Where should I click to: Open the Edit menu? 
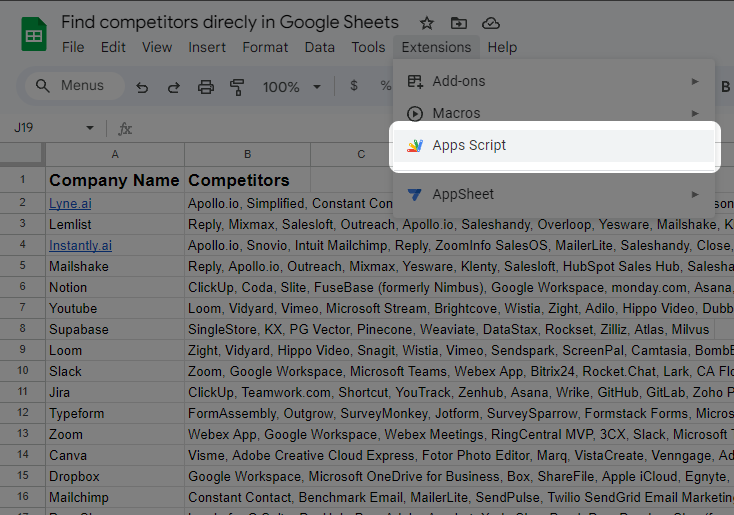pos(113,47)
